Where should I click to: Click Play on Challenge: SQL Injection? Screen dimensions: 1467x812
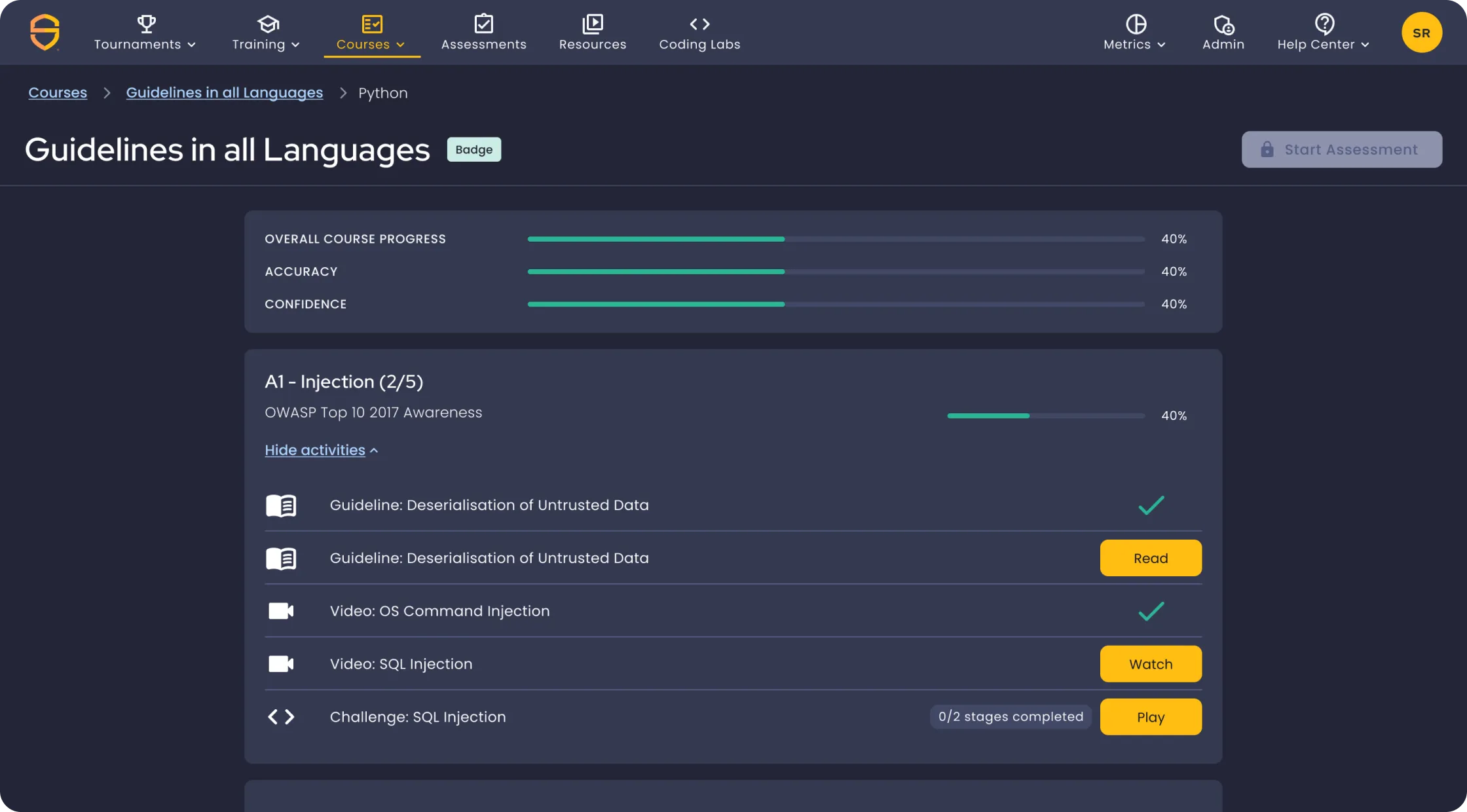(x=1151, y=716)
